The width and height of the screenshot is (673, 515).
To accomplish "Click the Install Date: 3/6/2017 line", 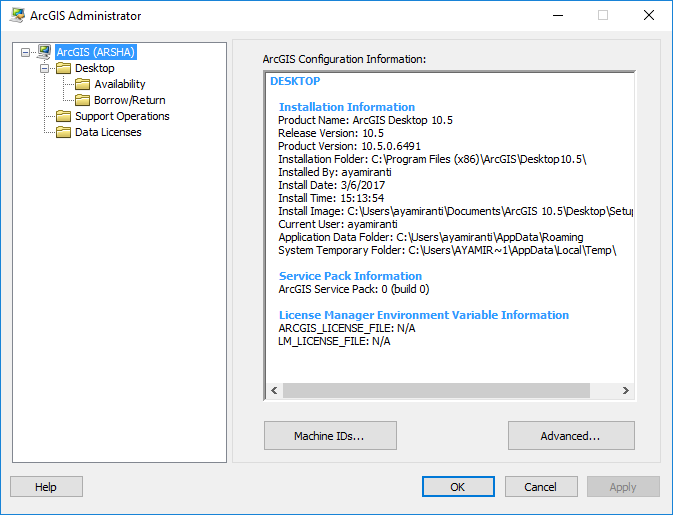I will (332, 185).
